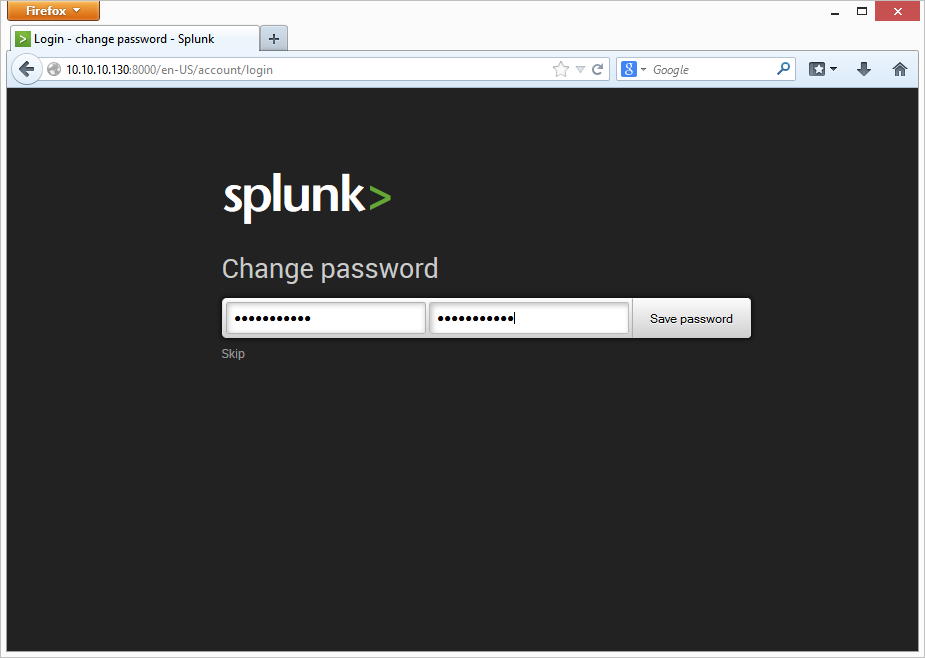Open the downloads arrow icon
The width and height of the screenshot is (925, 658).
[864, 70]
